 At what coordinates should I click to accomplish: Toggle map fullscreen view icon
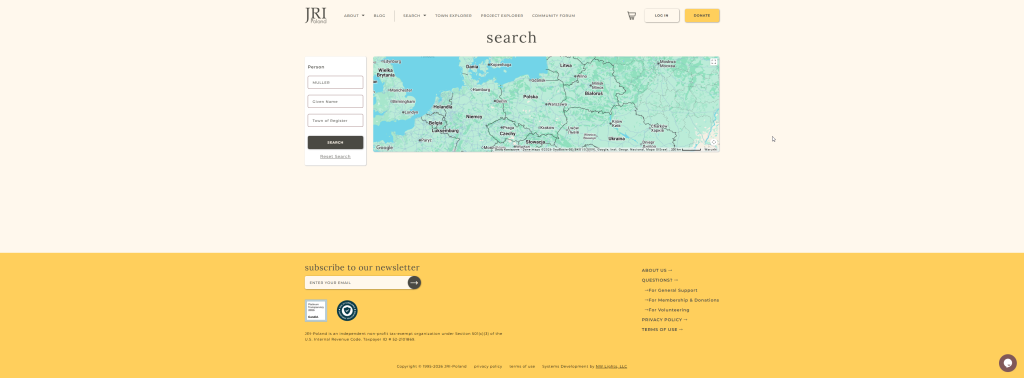[x=714, y=62]
